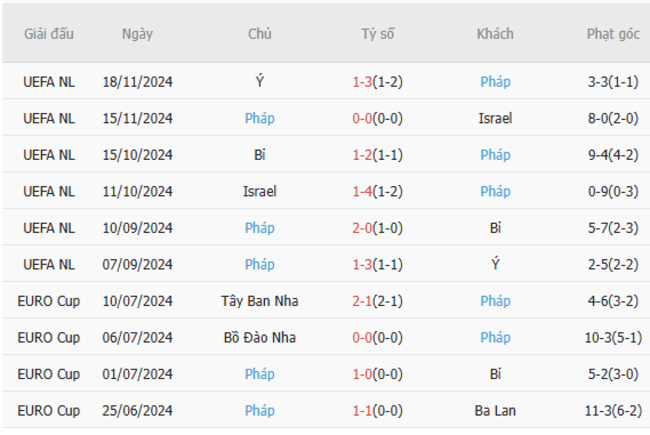Select the 2-0(1-0) score against Bỉ
This screenshot has width=650, height=435.
(378, 228)
